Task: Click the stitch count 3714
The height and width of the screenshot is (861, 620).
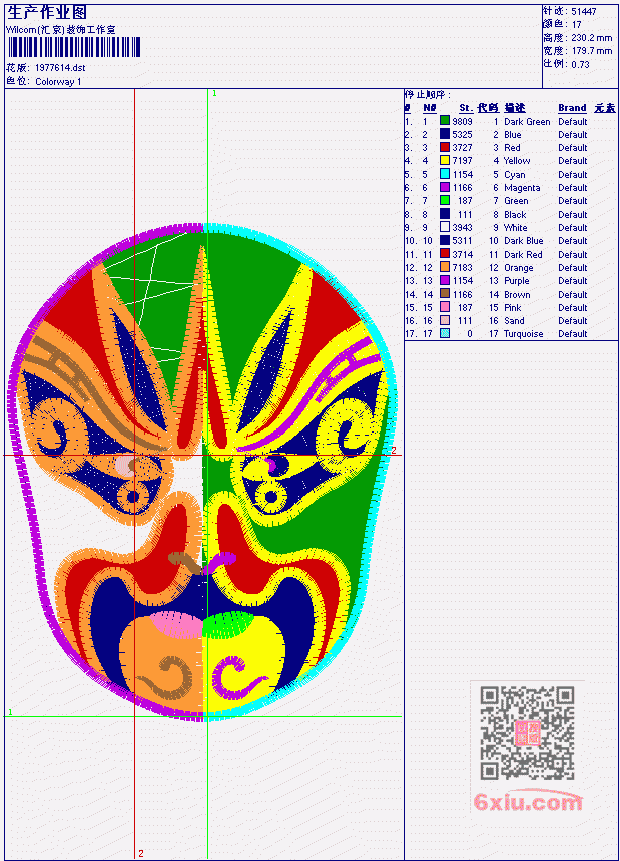Action: [x=462, y=255]
